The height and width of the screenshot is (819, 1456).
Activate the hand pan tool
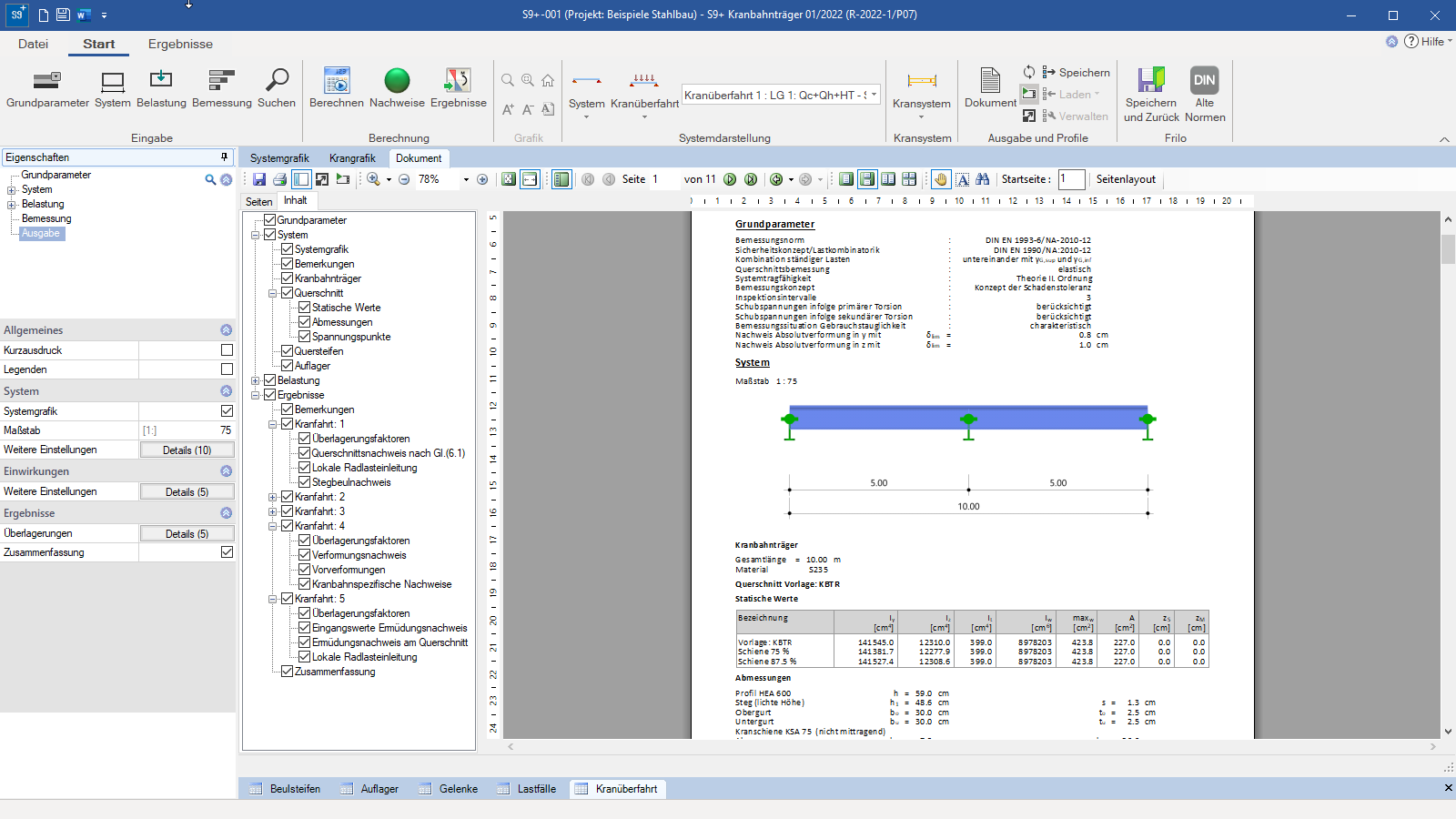point(941,179)
